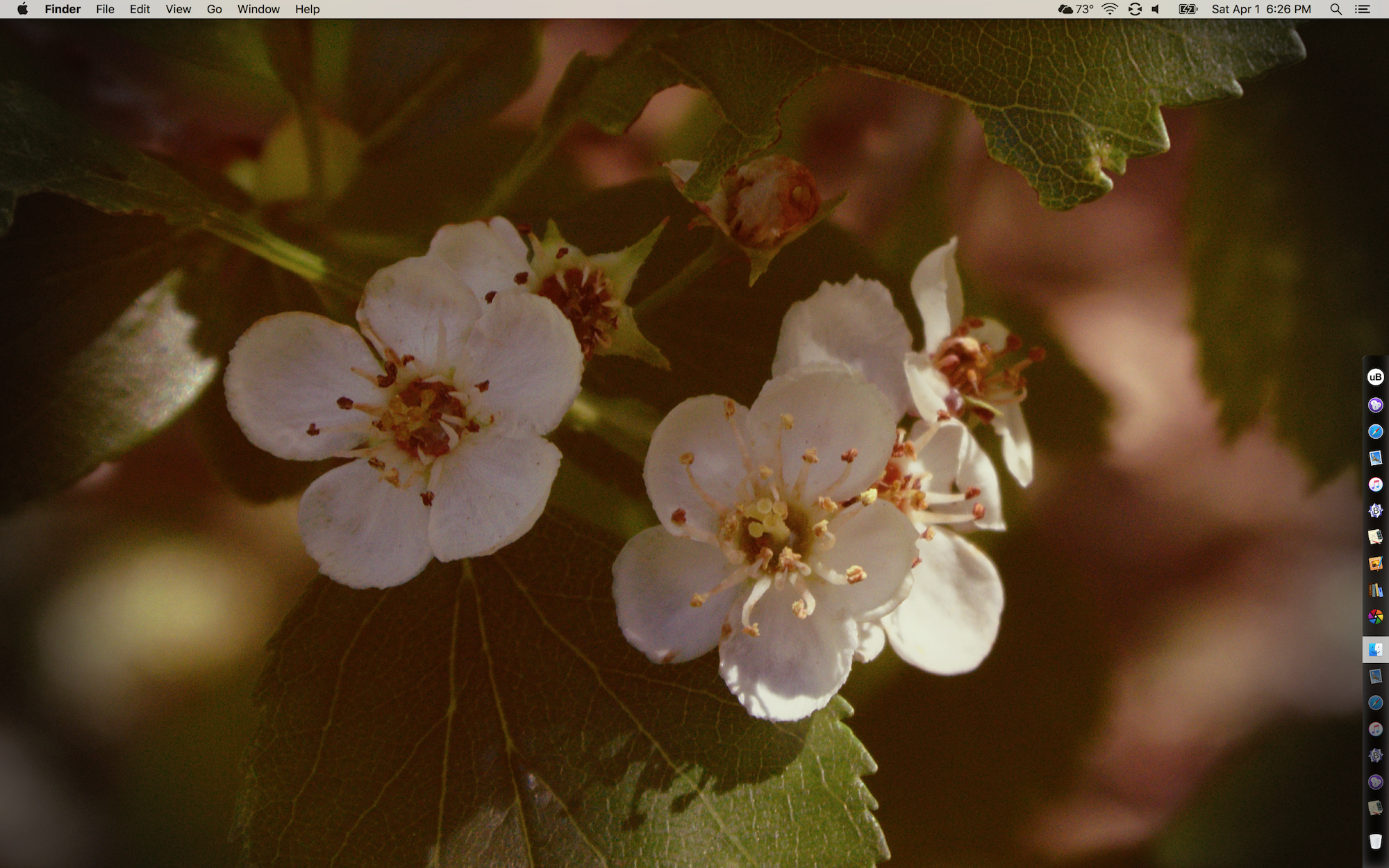The width and height of the screenshot is (1389, 868).
Task: Open the dimmed iTunes Dock icon
Action: pyautogui.click(x=1375, y=729)
